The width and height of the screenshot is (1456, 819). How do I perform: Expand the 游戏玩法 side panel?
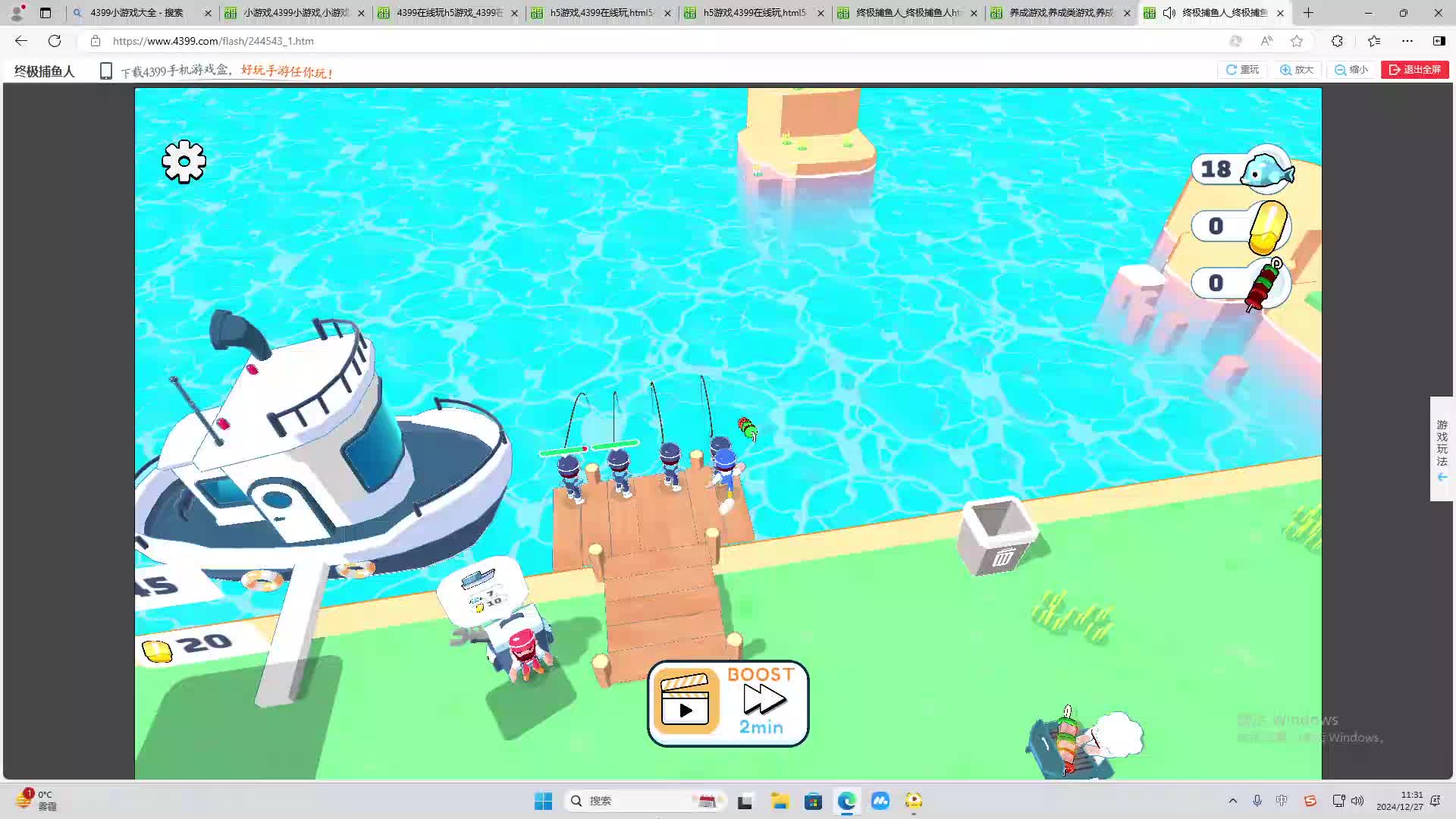pos(1442,449)
